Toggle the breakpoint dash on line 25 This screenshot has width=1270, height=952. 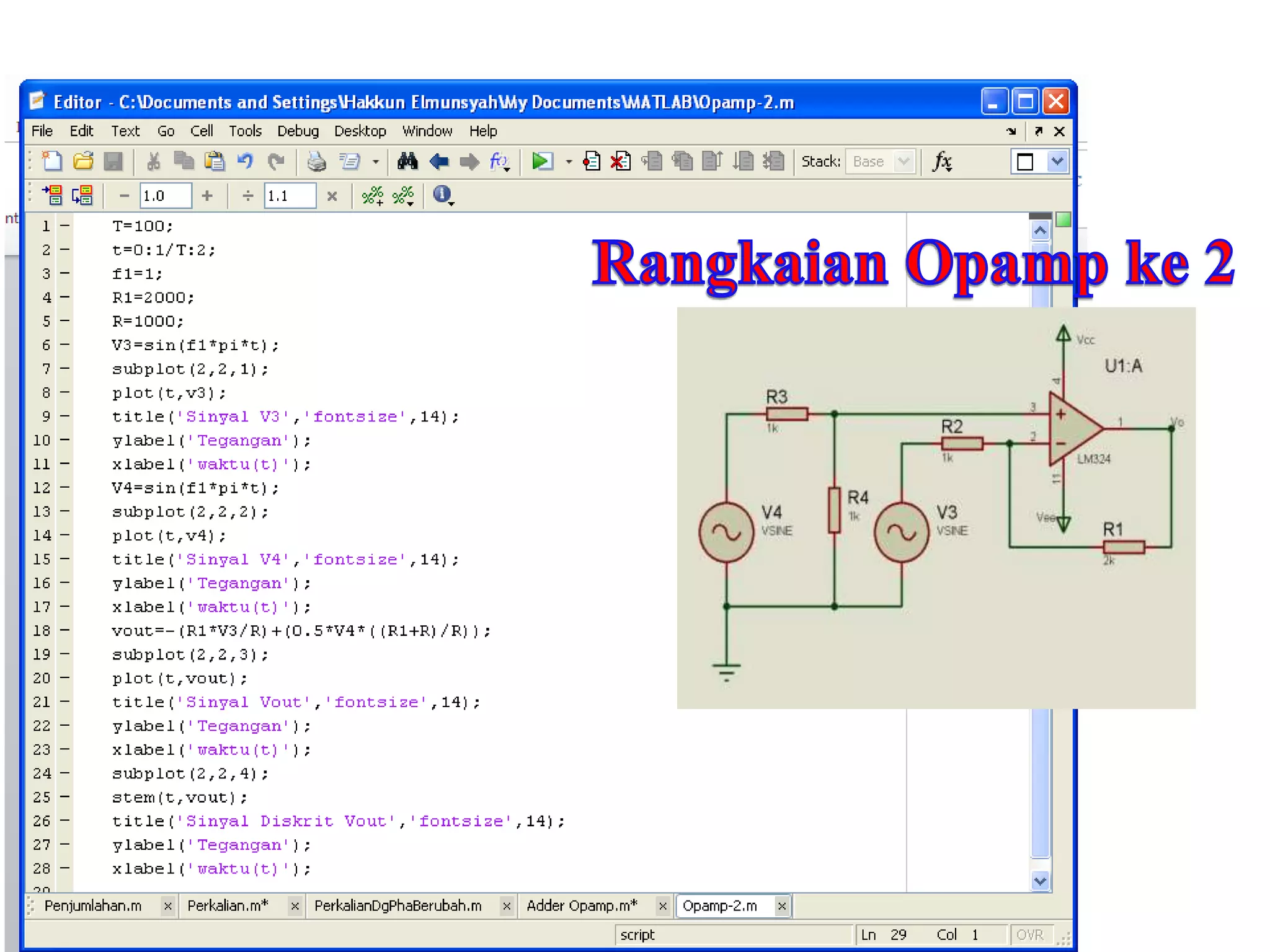[x=64, y=796]
